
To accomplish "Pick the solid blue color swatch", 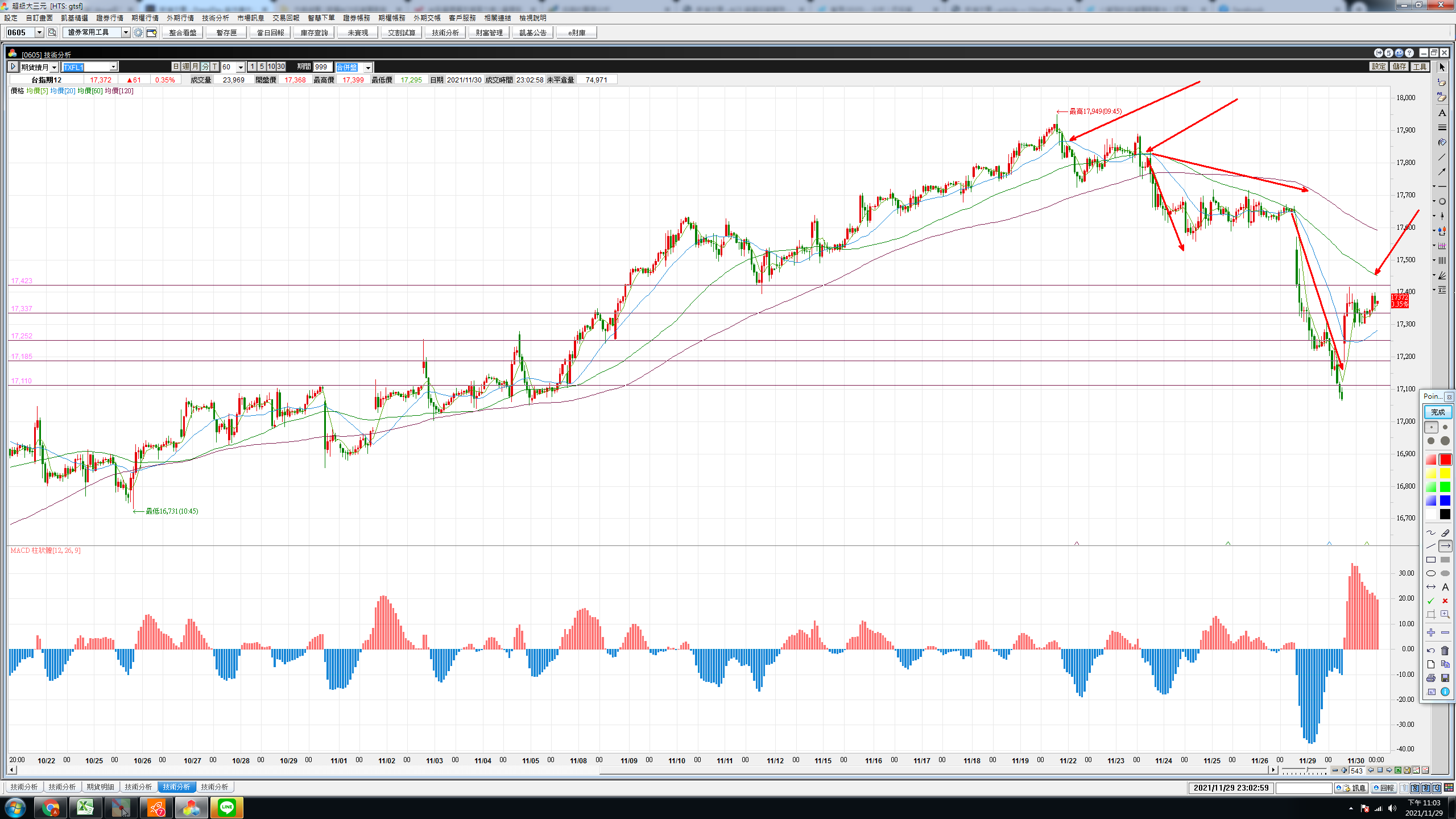I will coord(1445,500).
